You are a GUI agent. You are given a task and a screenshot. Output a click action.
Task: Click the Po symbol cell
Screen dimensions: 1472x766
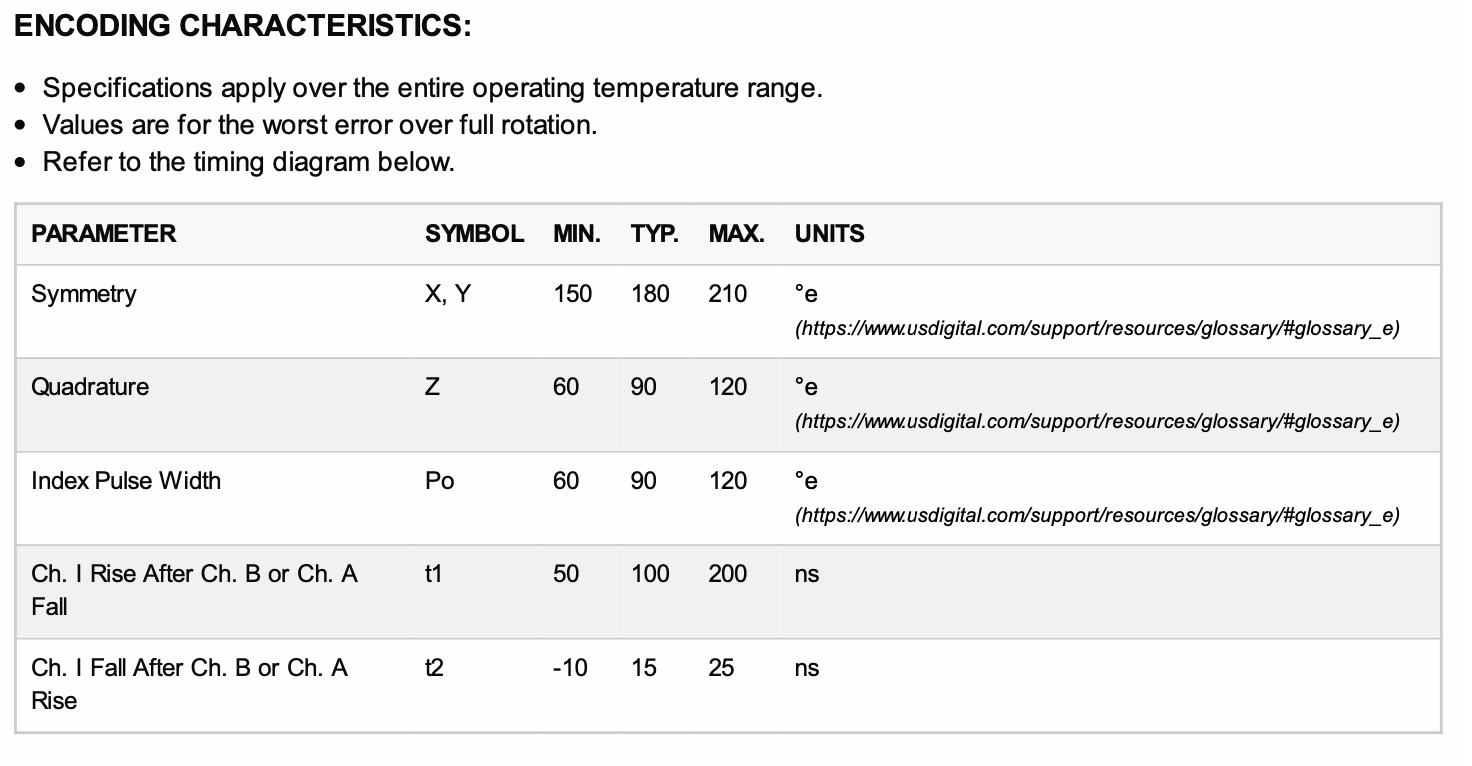tap(439, 481)
